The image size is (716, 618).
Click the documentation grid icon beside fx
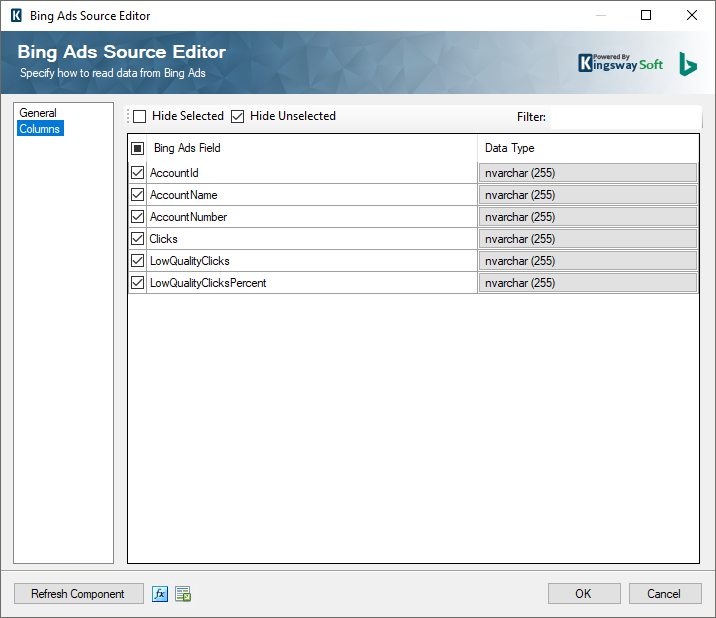point(183,594)
